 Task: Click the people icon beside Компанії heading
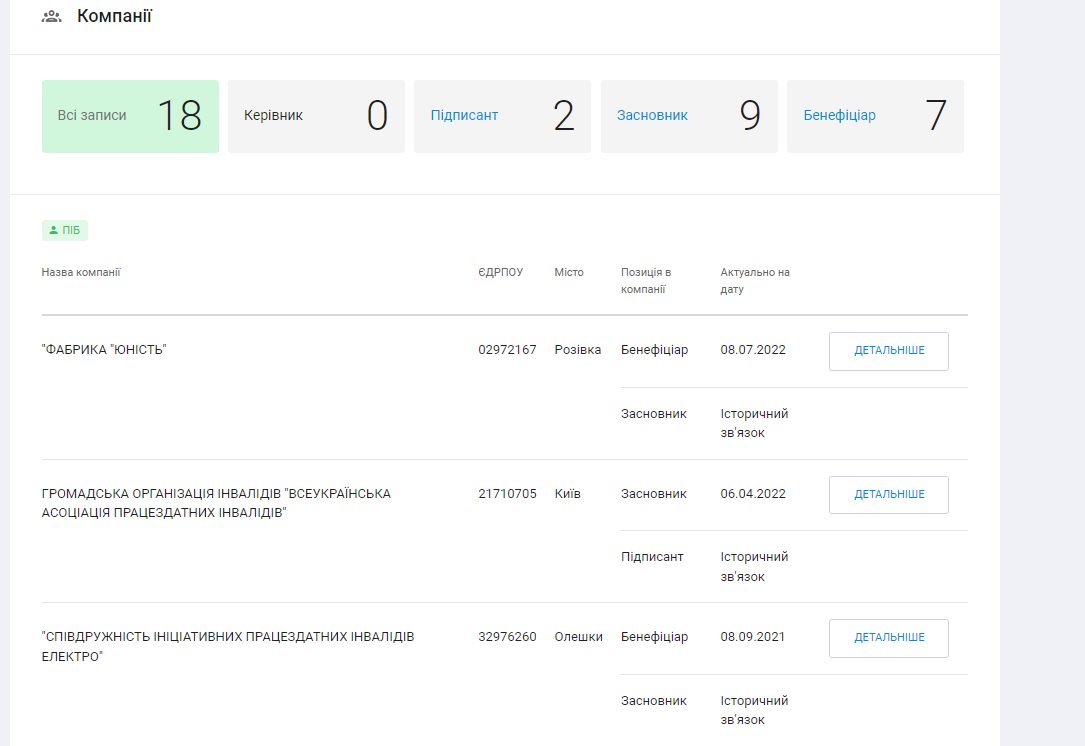(x=51, y=17)
